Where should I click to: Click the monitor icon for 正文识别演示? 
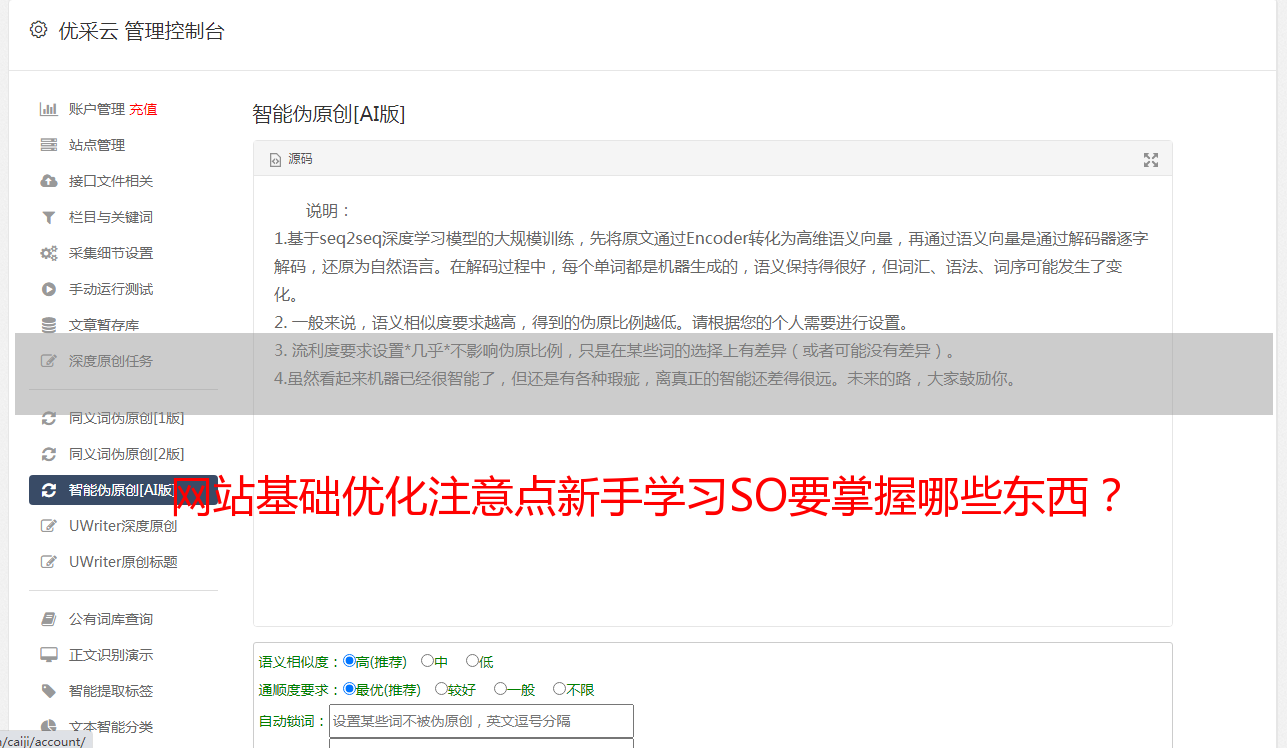click(48, 655)
